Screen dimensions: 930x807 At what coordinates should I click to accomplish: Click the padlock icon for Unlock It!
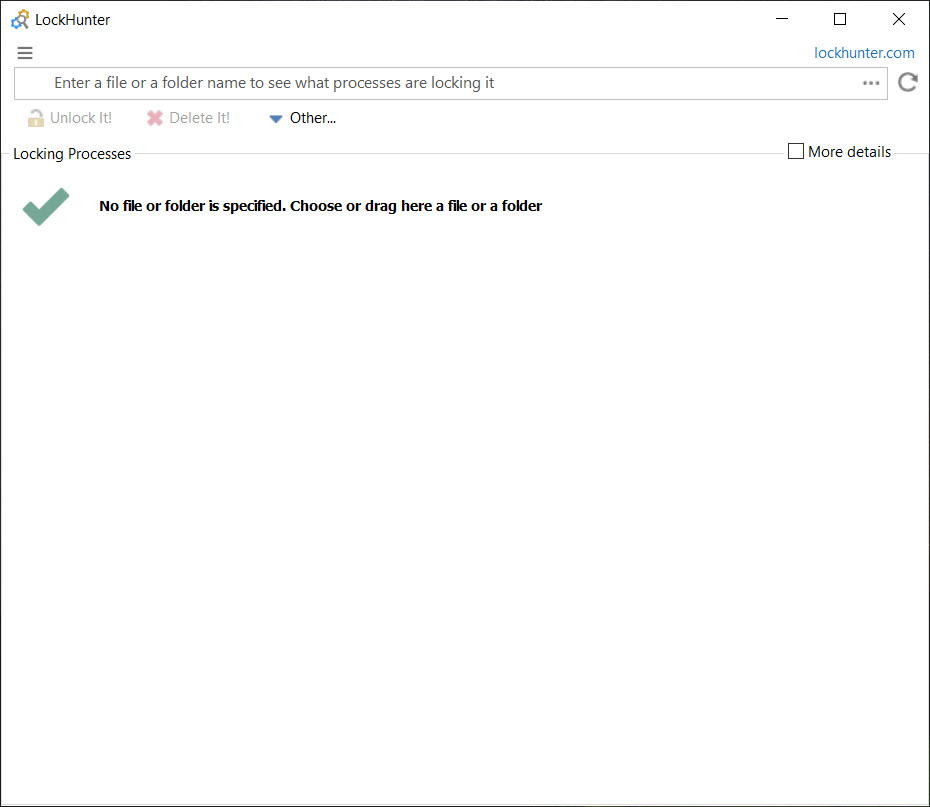pos(36,118)
